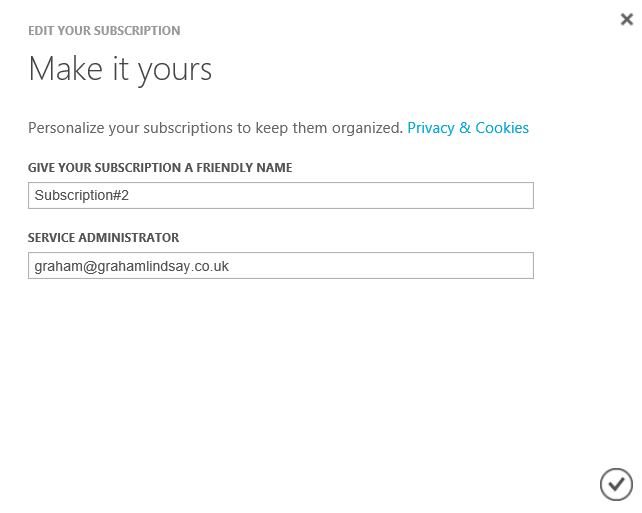
Task: Click the checkmark to confirm changes
Action: (616, 484)
